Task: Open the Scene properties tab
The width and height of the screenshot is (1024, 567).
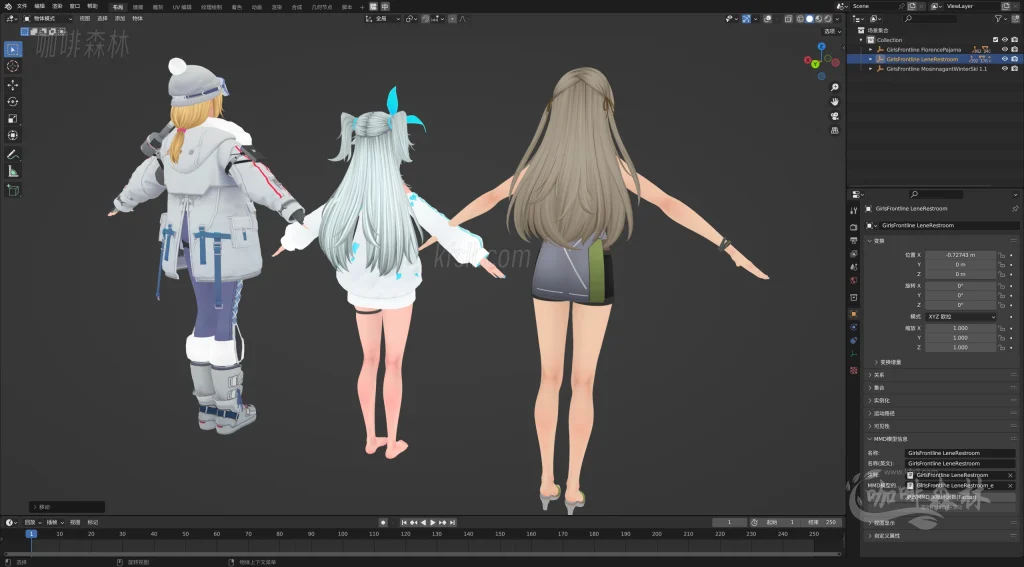Action: click(x=854, y=267)
